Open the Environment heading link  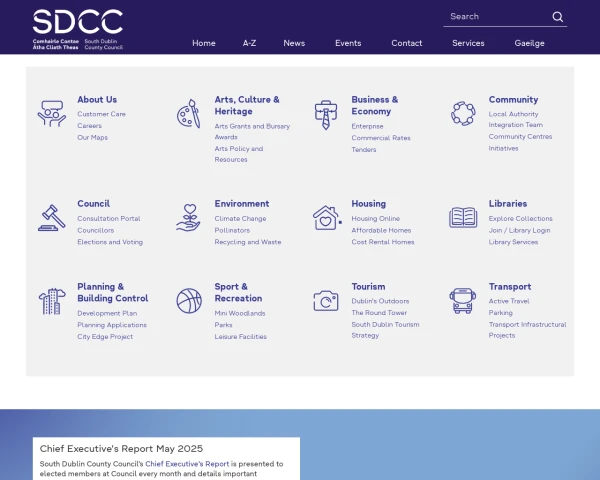click(x=241, y=204)
